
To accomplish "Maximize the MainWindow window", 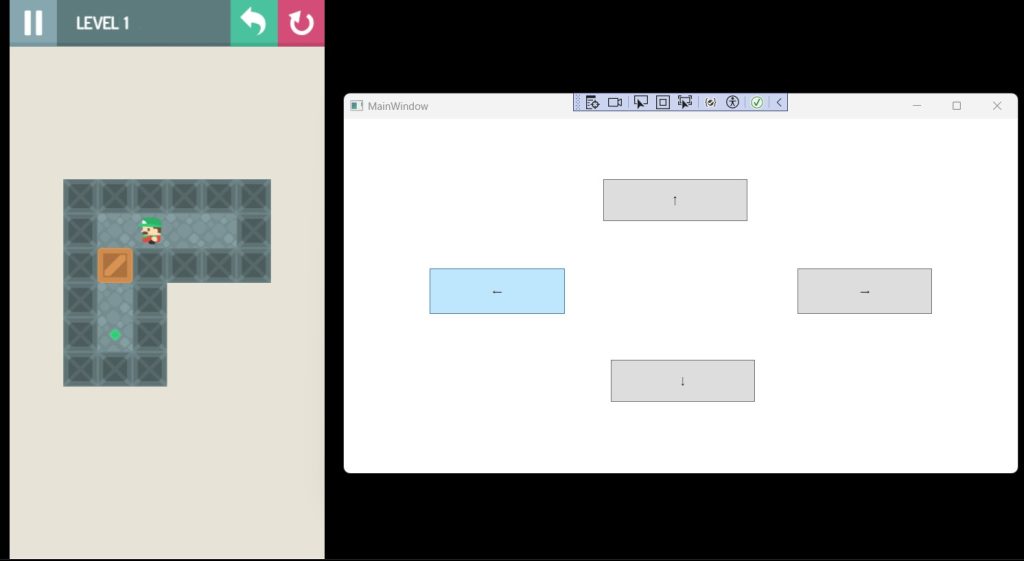I will point(957,106).
